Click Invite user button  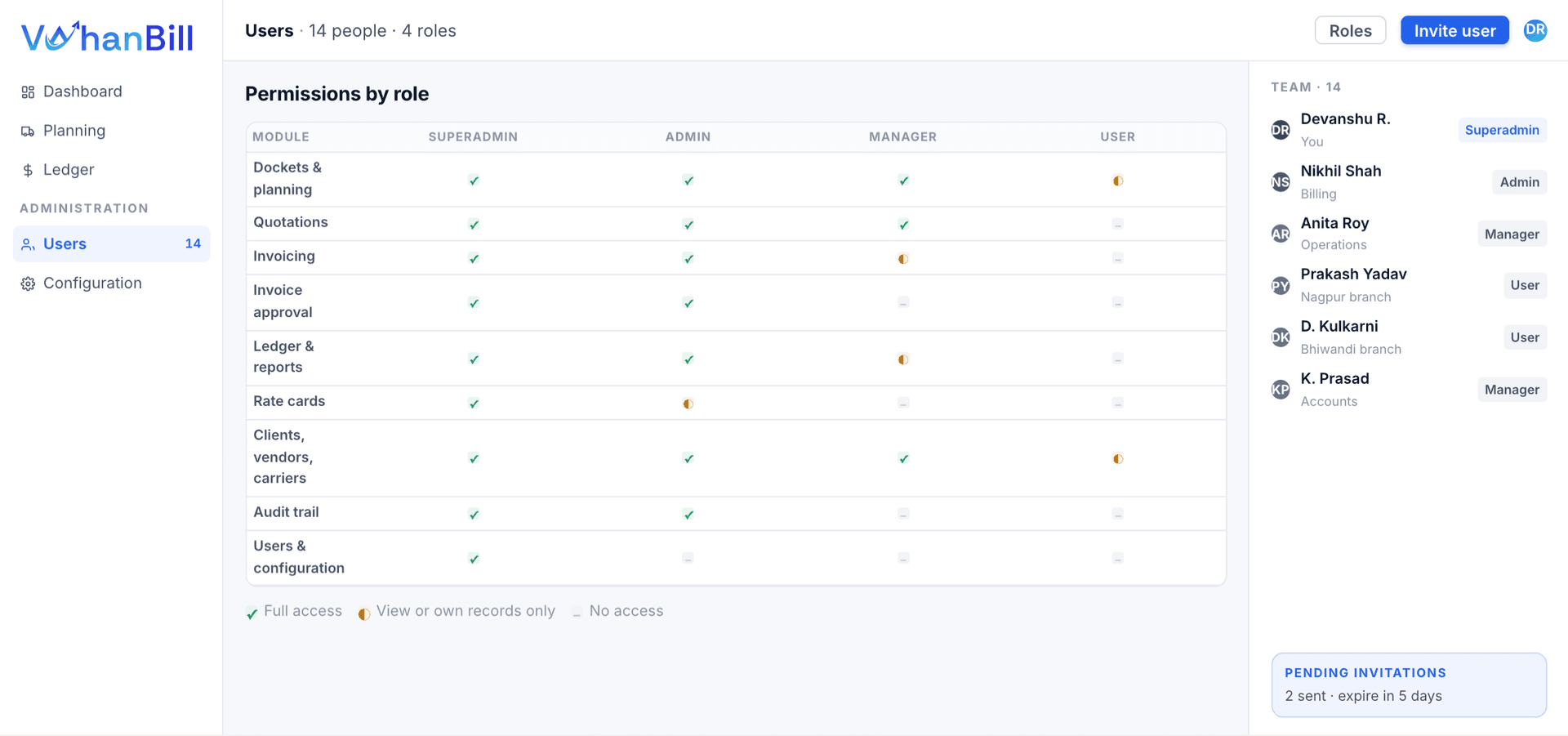1454,30
